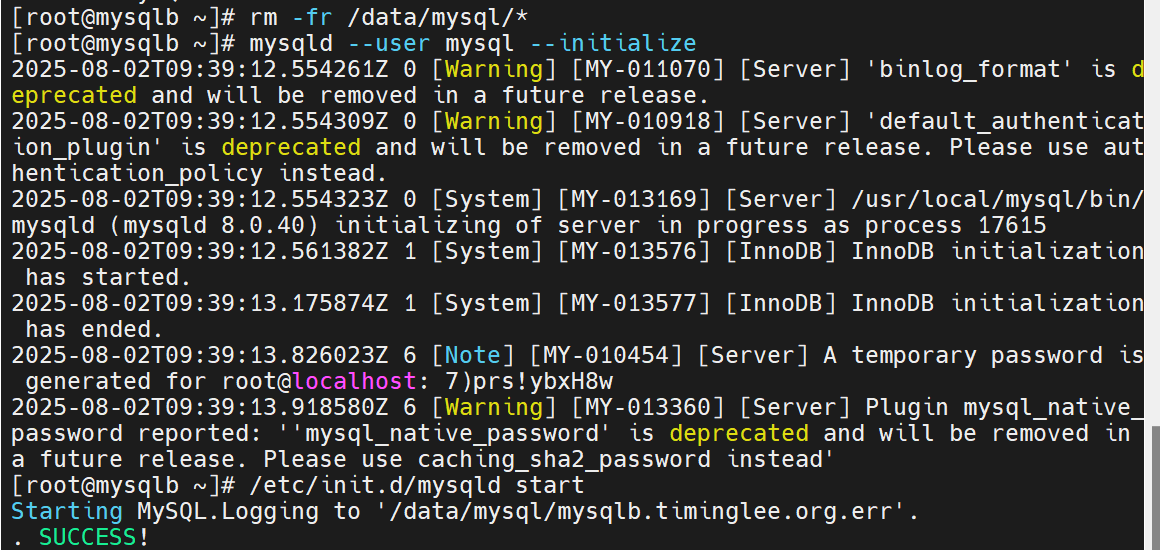Click yellow 'deprecated' after 'mysql_native_password' is

739,434
